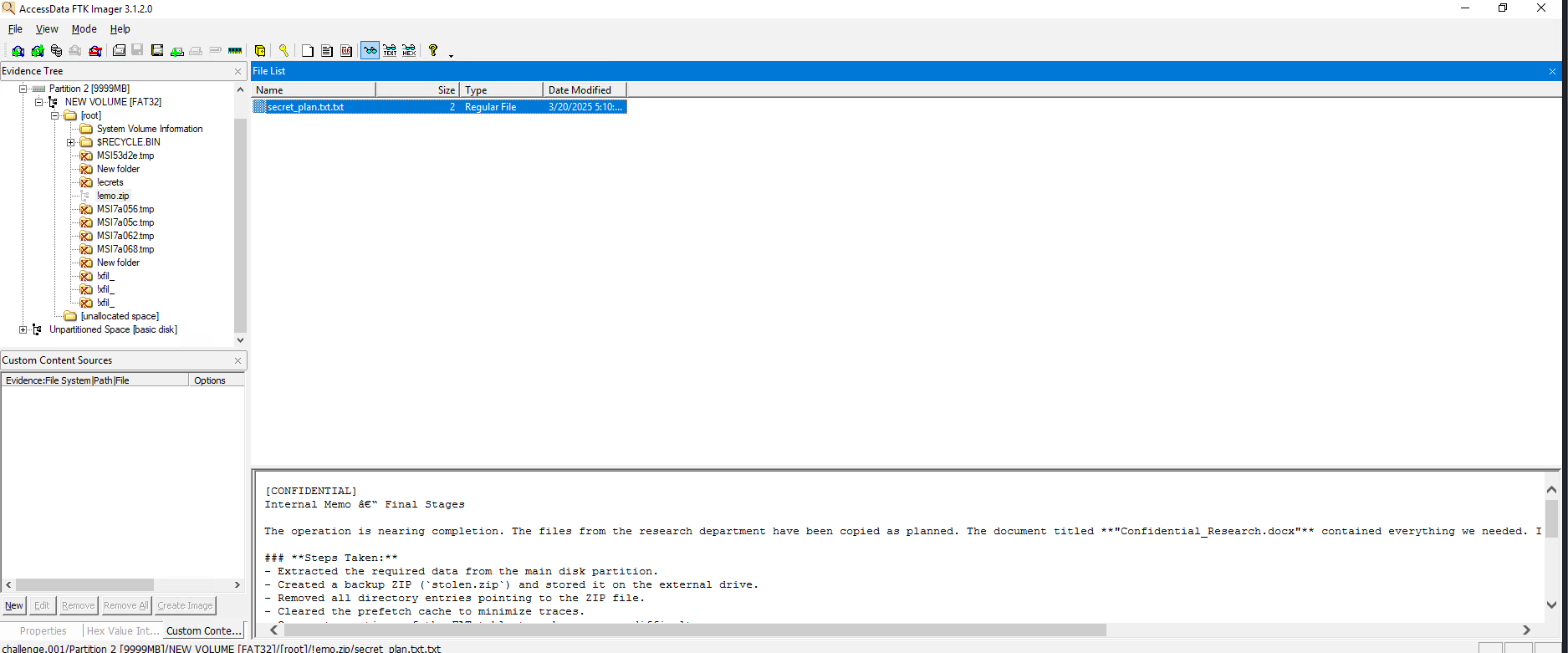Click the yellow question mark help icon
This screenshot has height=653, width=1568.
tap(433, 50)
